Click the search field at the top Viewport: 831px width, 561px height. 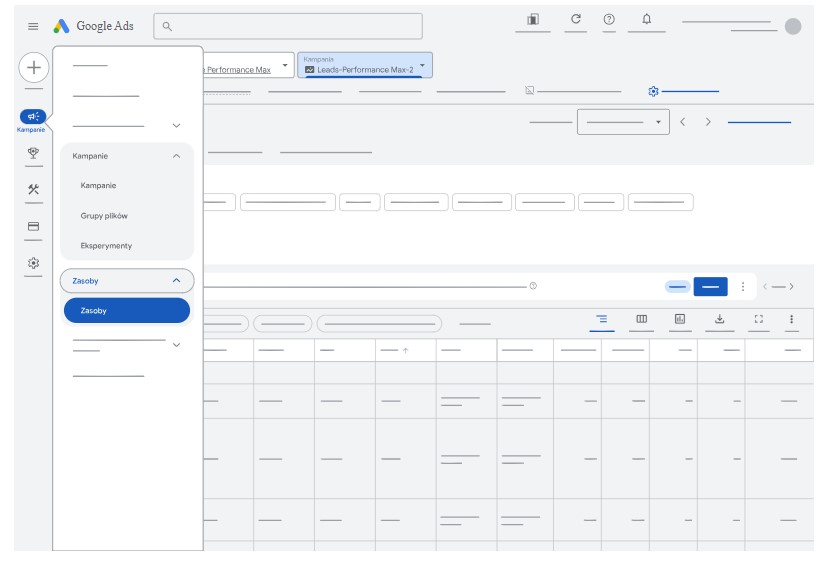coord(288,26)
